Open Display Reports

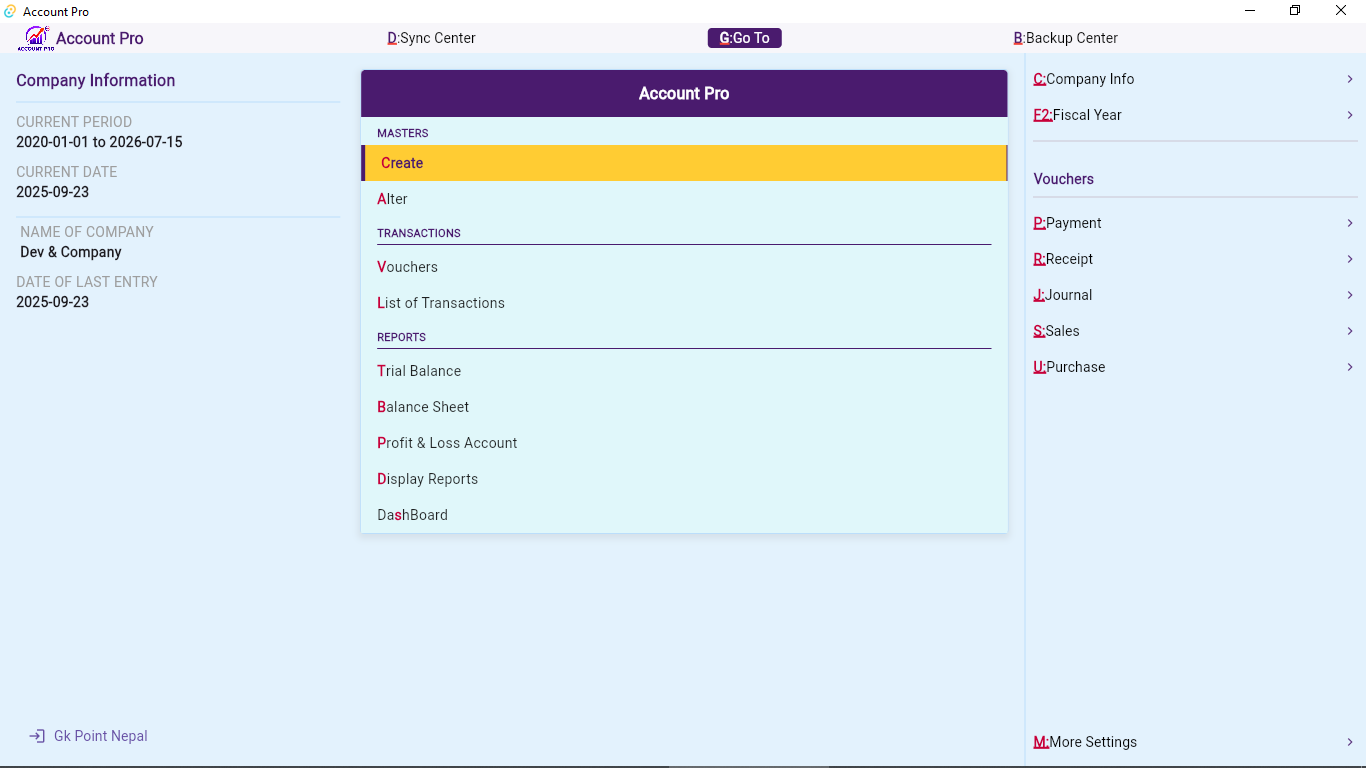(684, 479)
